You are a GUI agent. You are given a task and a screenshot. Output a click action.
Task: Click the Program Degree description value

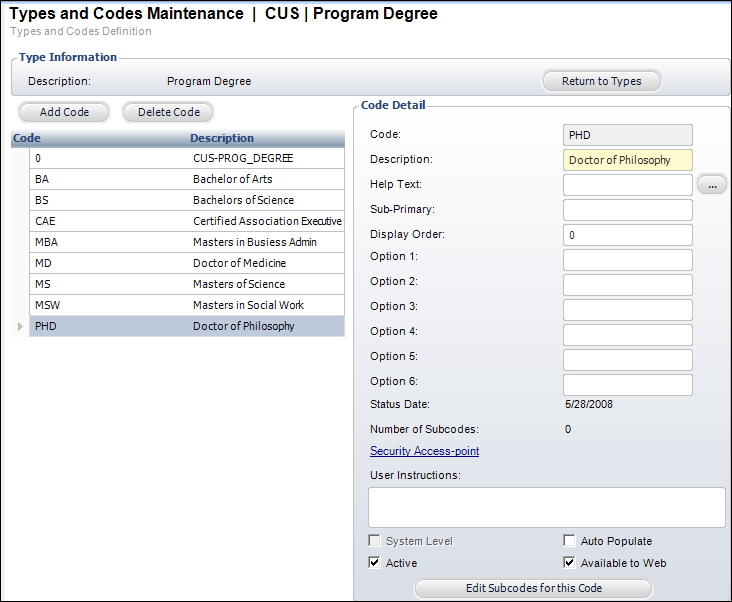pyautogui.click(x=209, y=81)
